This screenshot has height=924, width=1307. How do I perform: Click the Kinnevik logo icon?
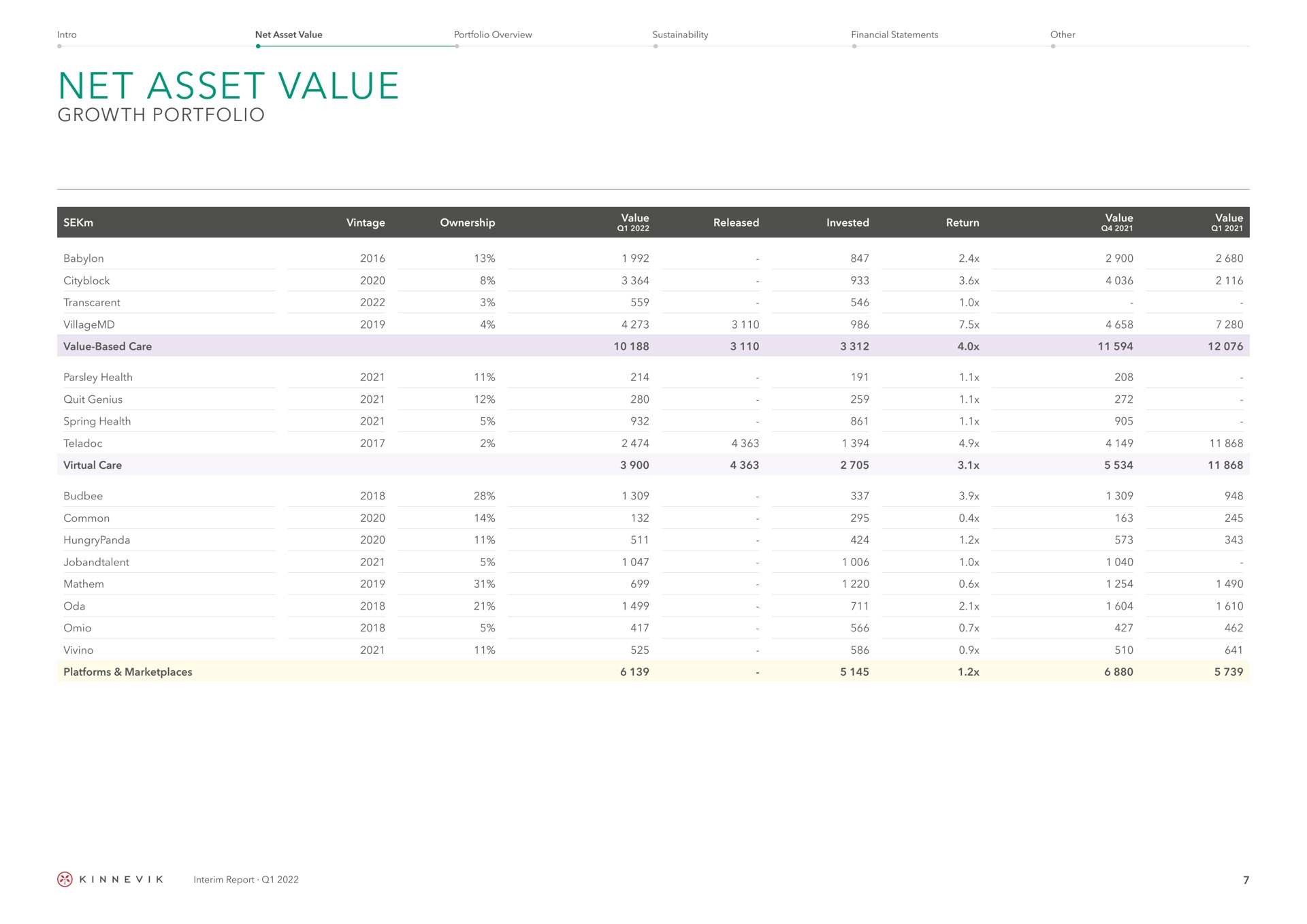[65, 879]
